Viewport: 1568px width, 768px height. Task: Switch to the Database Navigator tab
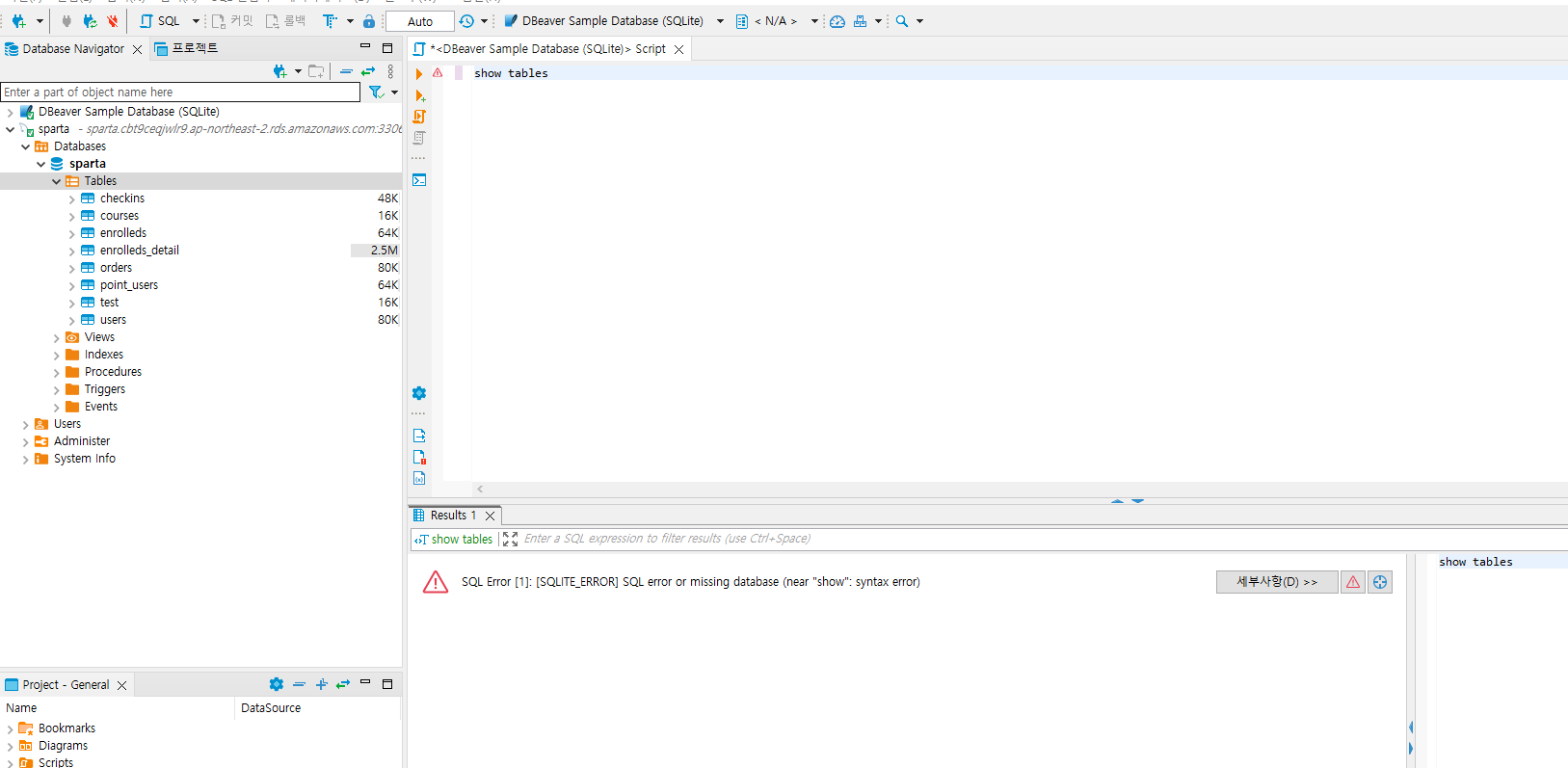pyautogui.click(x=73, y=49)
